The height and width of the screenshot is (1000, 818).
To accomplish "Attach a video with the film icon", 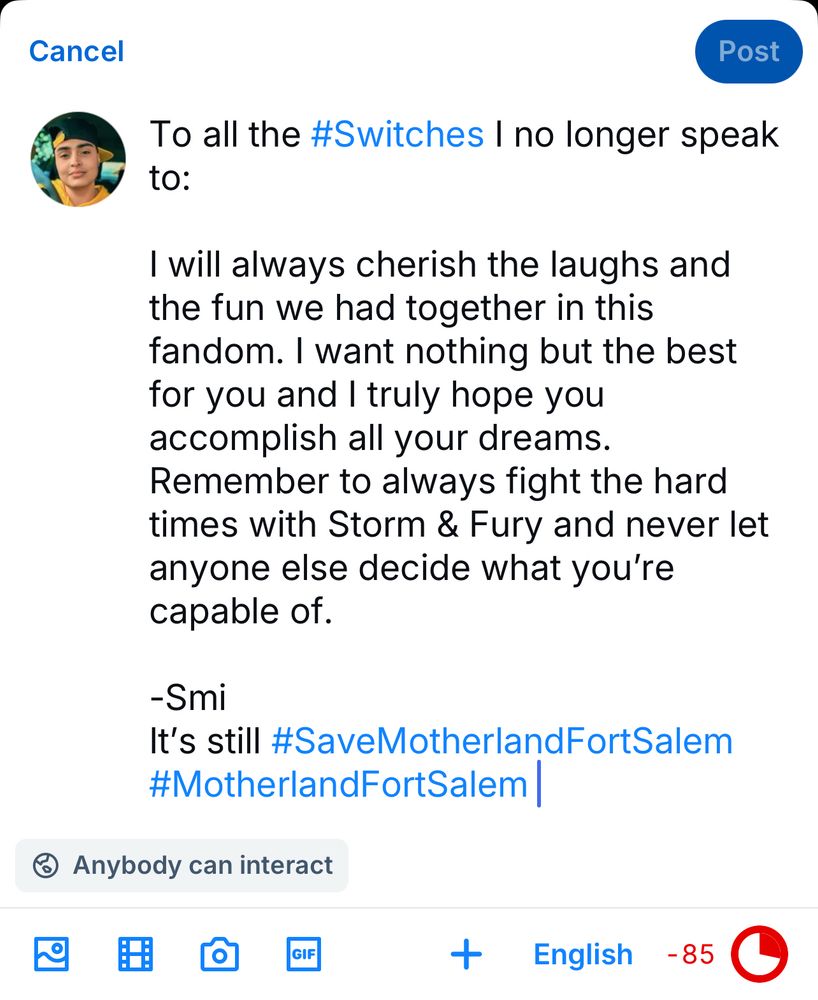I will 135,954.
